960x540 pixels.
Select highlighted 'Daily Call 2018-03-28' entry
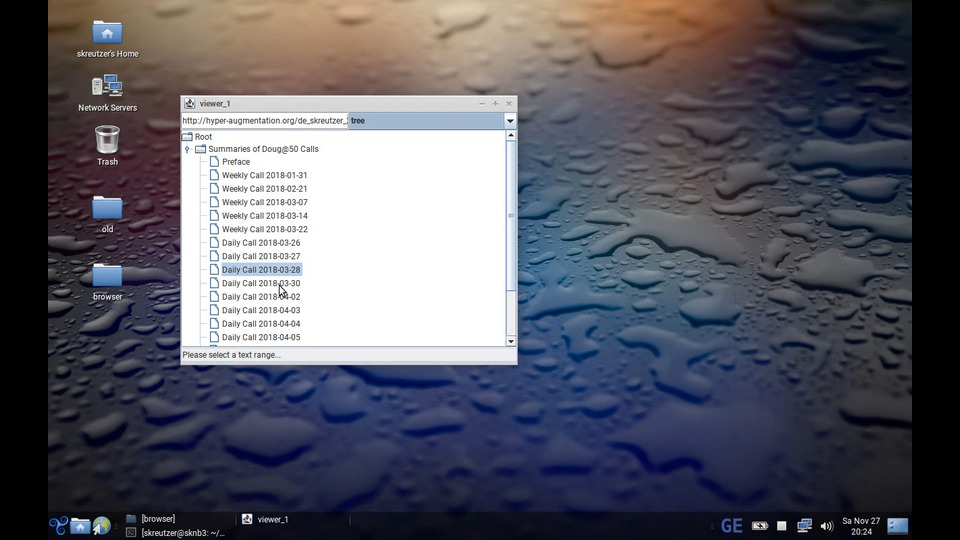pyautogui.click(x=261, y=269)
